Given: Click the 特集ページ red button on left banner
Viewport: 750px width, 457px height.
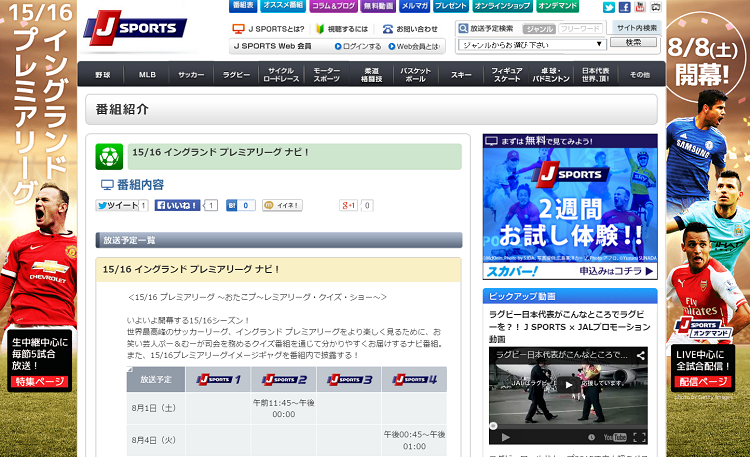Looking at the screenshot, I should tap(39, 381).
